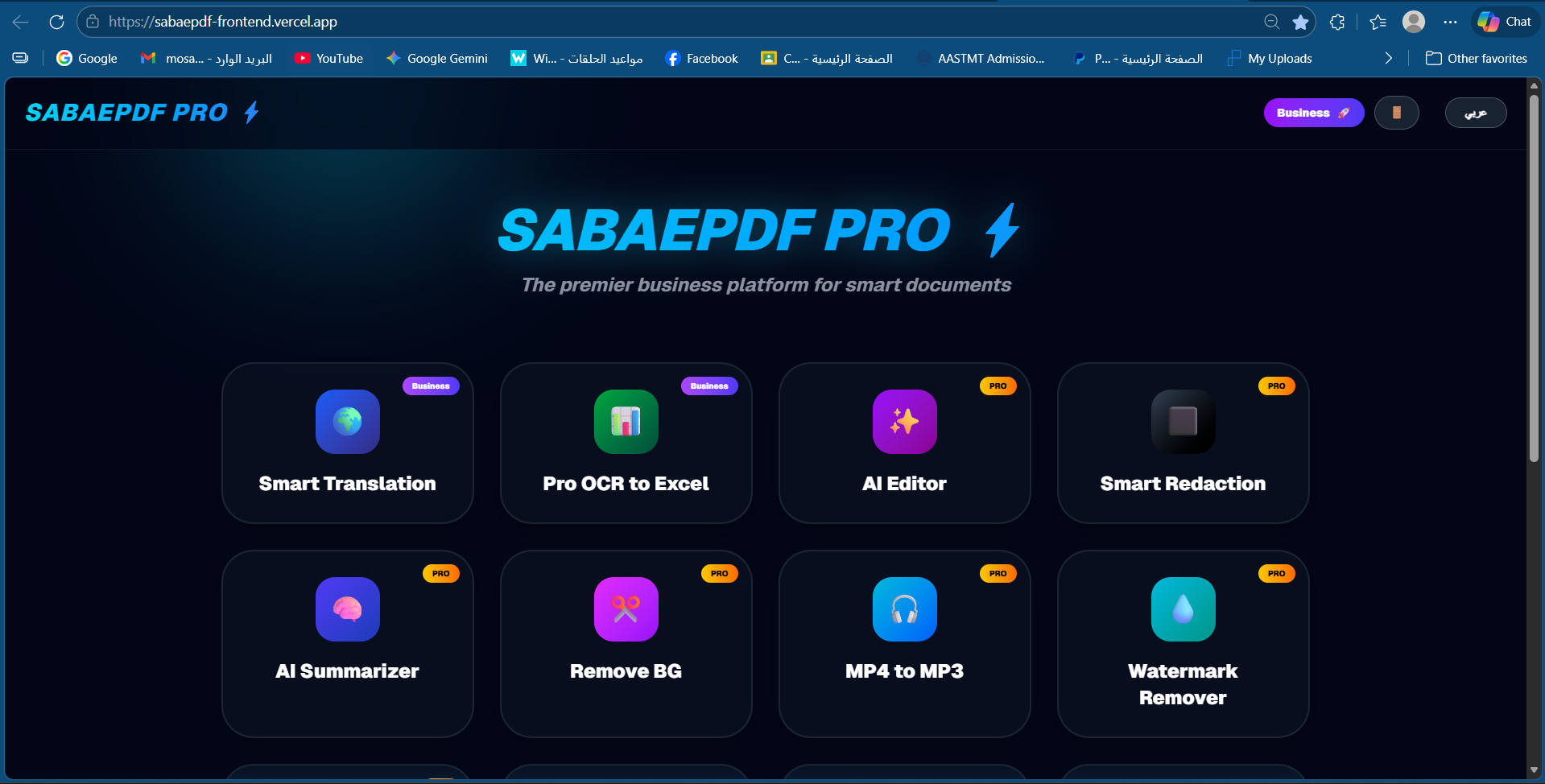The image size is (1545, 784).
Task: Select the Remove BG scissors icon
Action: point(626,609)
